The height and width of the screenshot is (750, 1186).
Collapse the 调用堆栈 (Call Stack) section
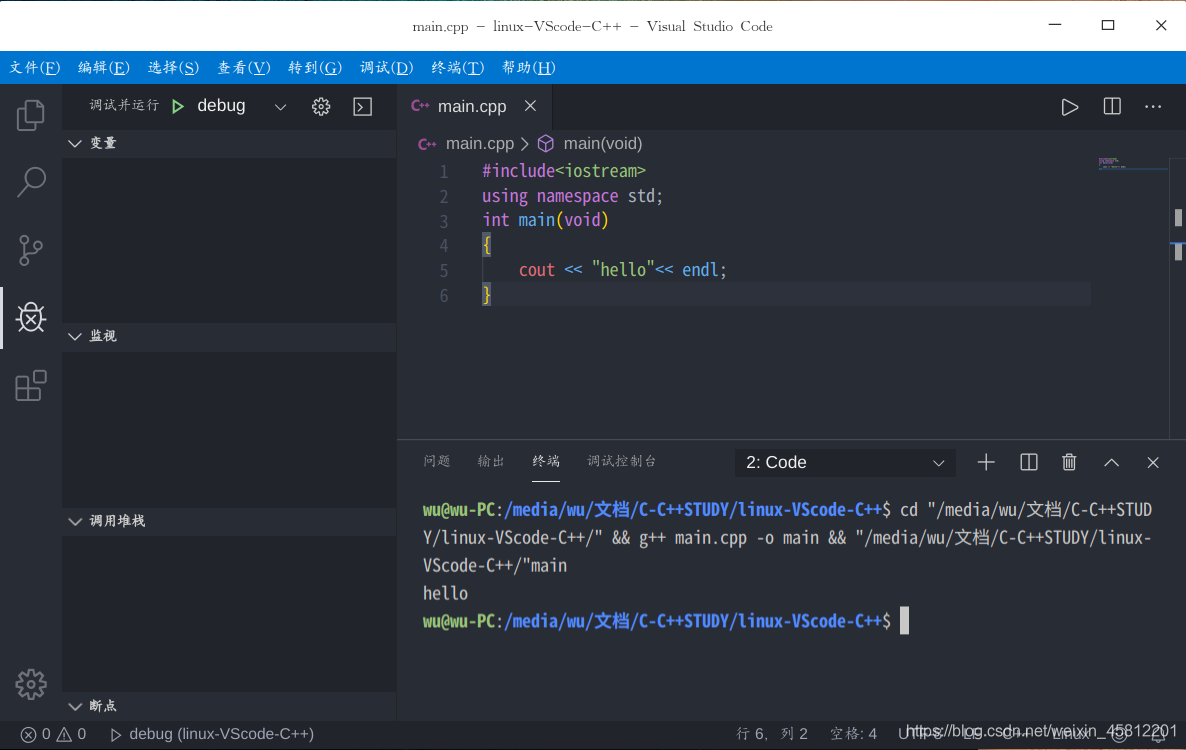tap(229, 521)
